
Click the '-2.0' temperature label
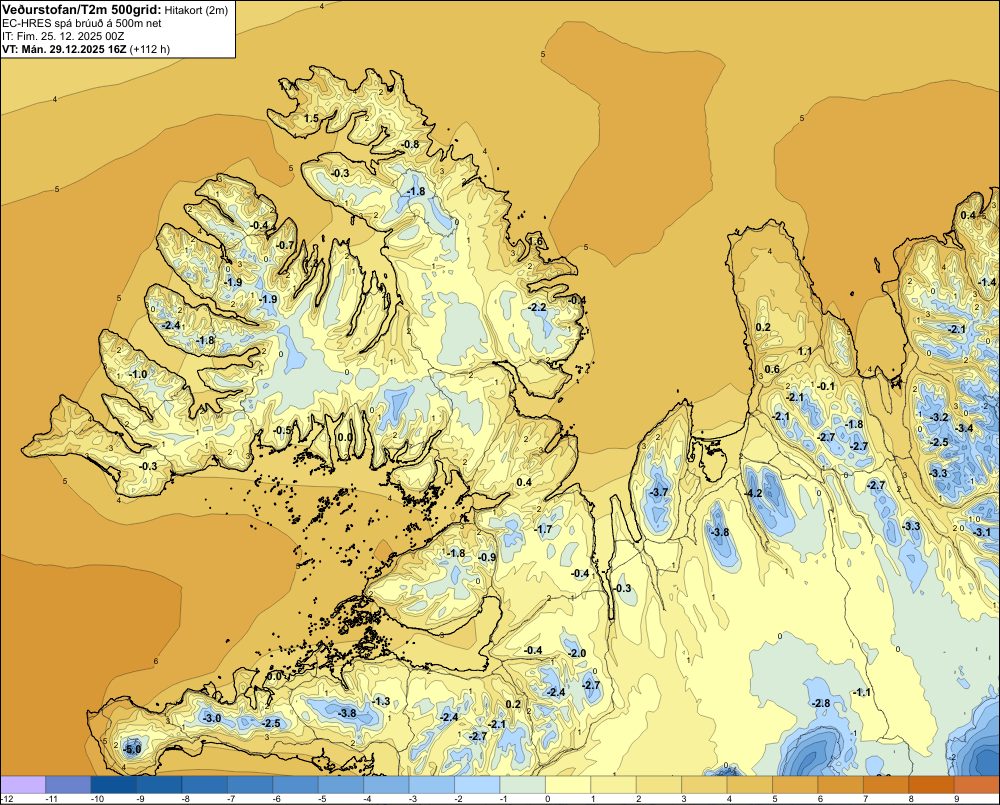[577, 653]
